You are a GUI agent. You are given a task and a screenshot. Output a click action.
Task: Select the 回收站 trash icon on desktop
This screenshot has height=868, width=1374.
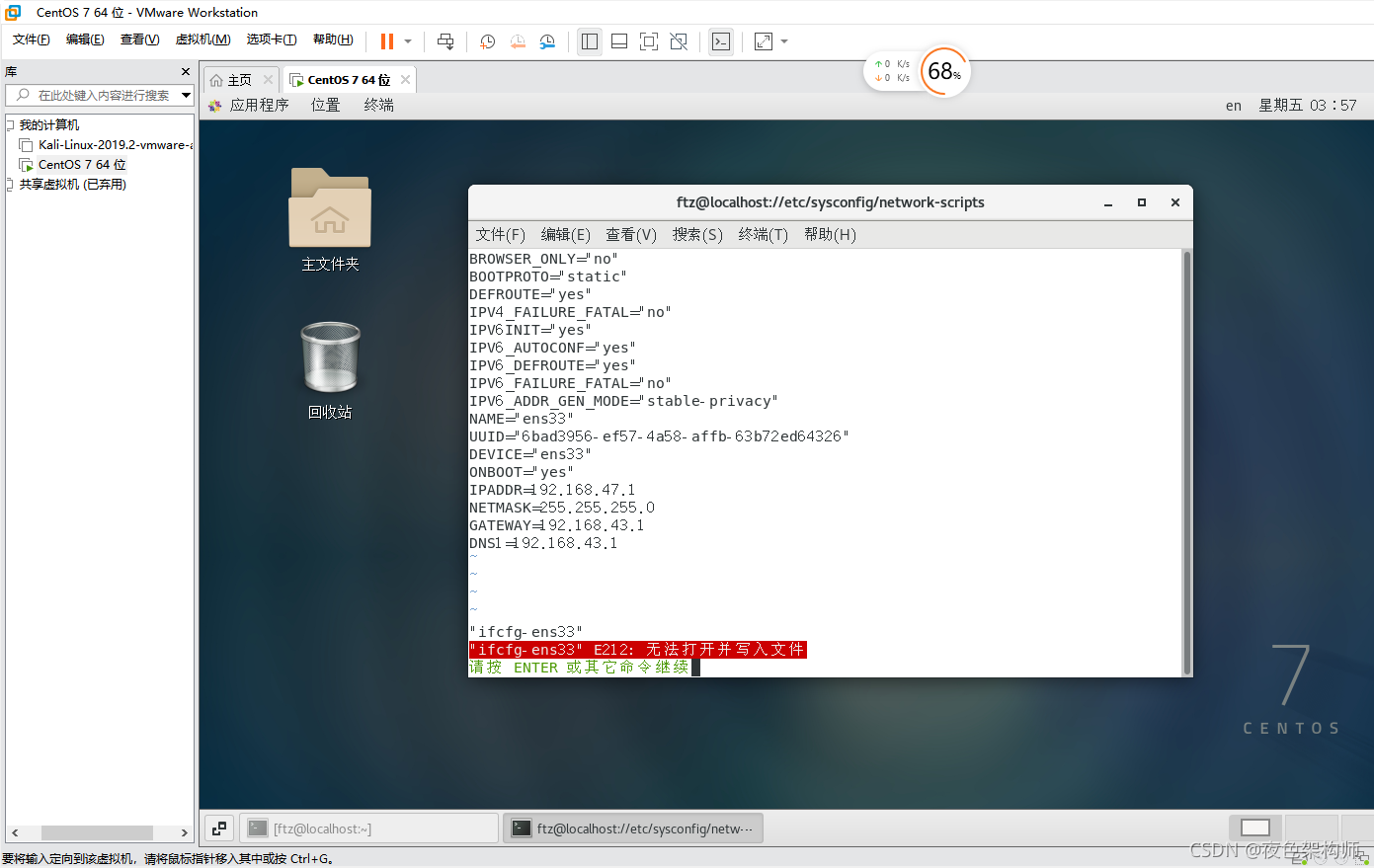pyautogui.click(x=330, y=370)
